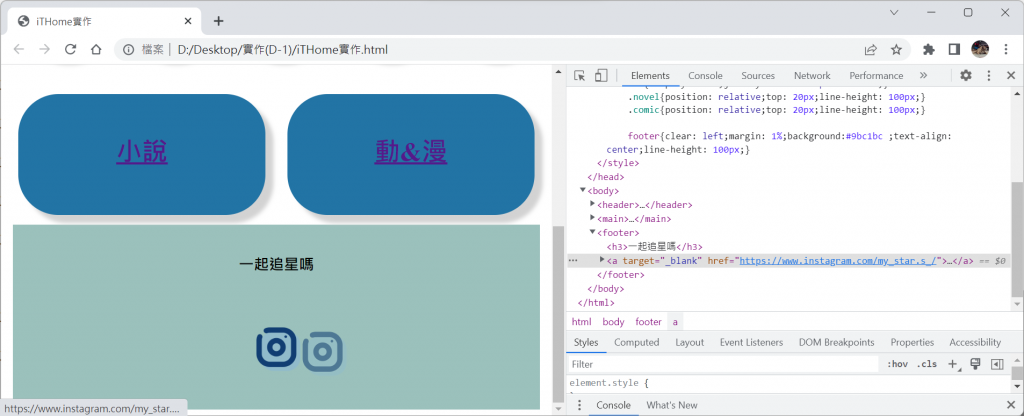
Task: Toggle computed styles sidebar icon
Action: 997,364
